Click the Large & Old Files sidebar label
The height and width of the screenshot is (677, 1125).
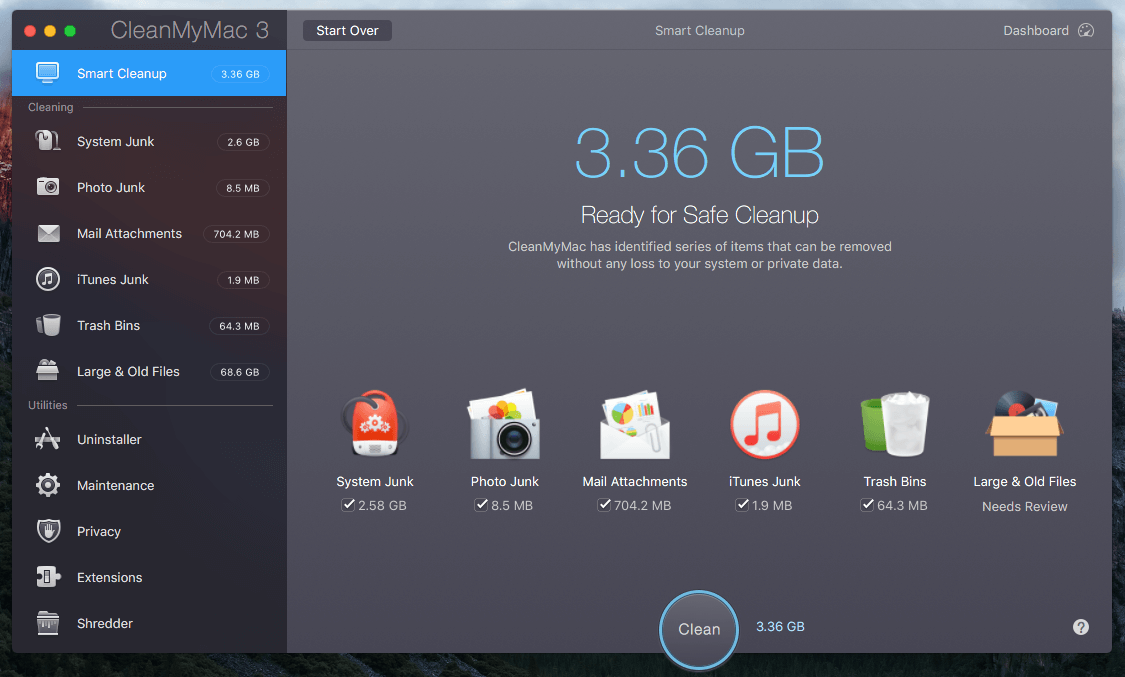coord(128,371)
